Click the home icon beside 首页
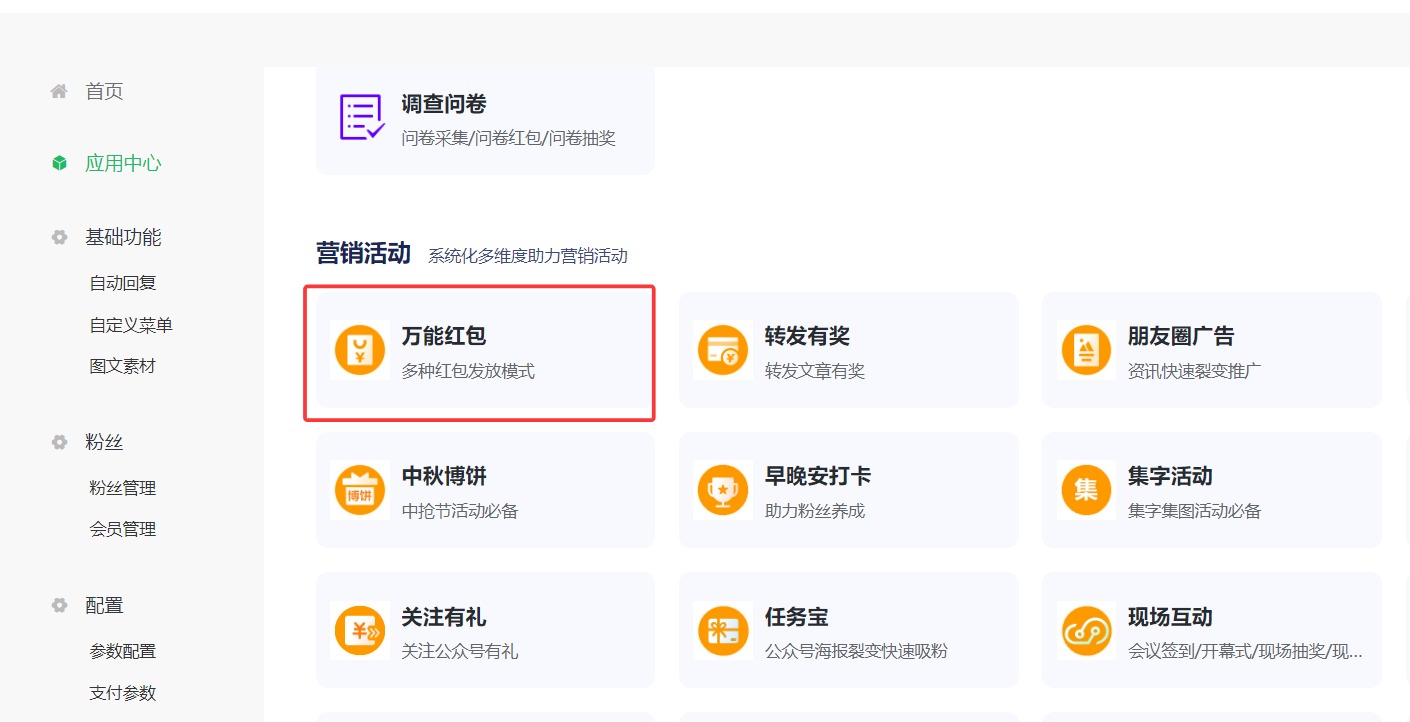Screen dimensions: 1410x722 [59, 92]
